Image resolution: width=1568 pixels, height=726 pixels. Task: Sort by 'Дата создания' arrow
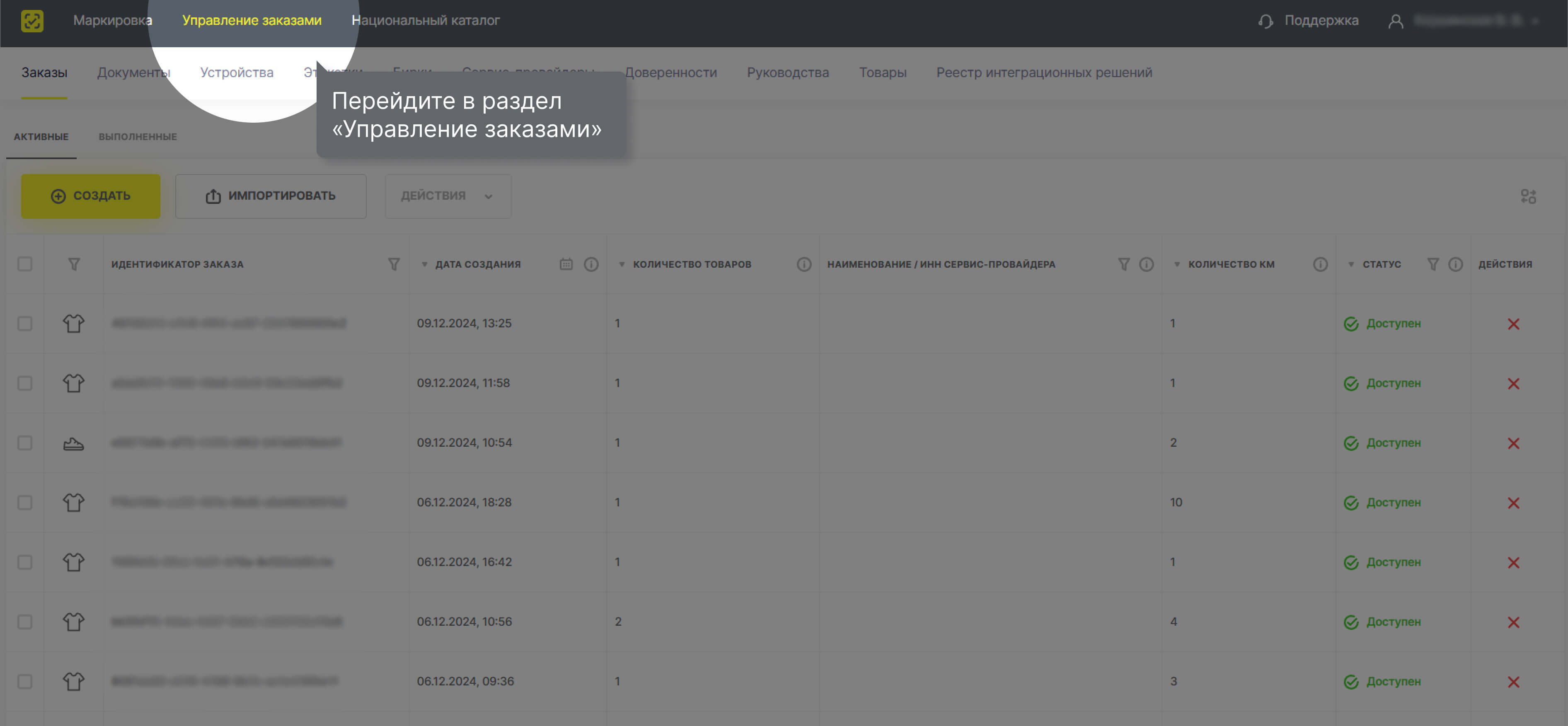pos(424,264)
